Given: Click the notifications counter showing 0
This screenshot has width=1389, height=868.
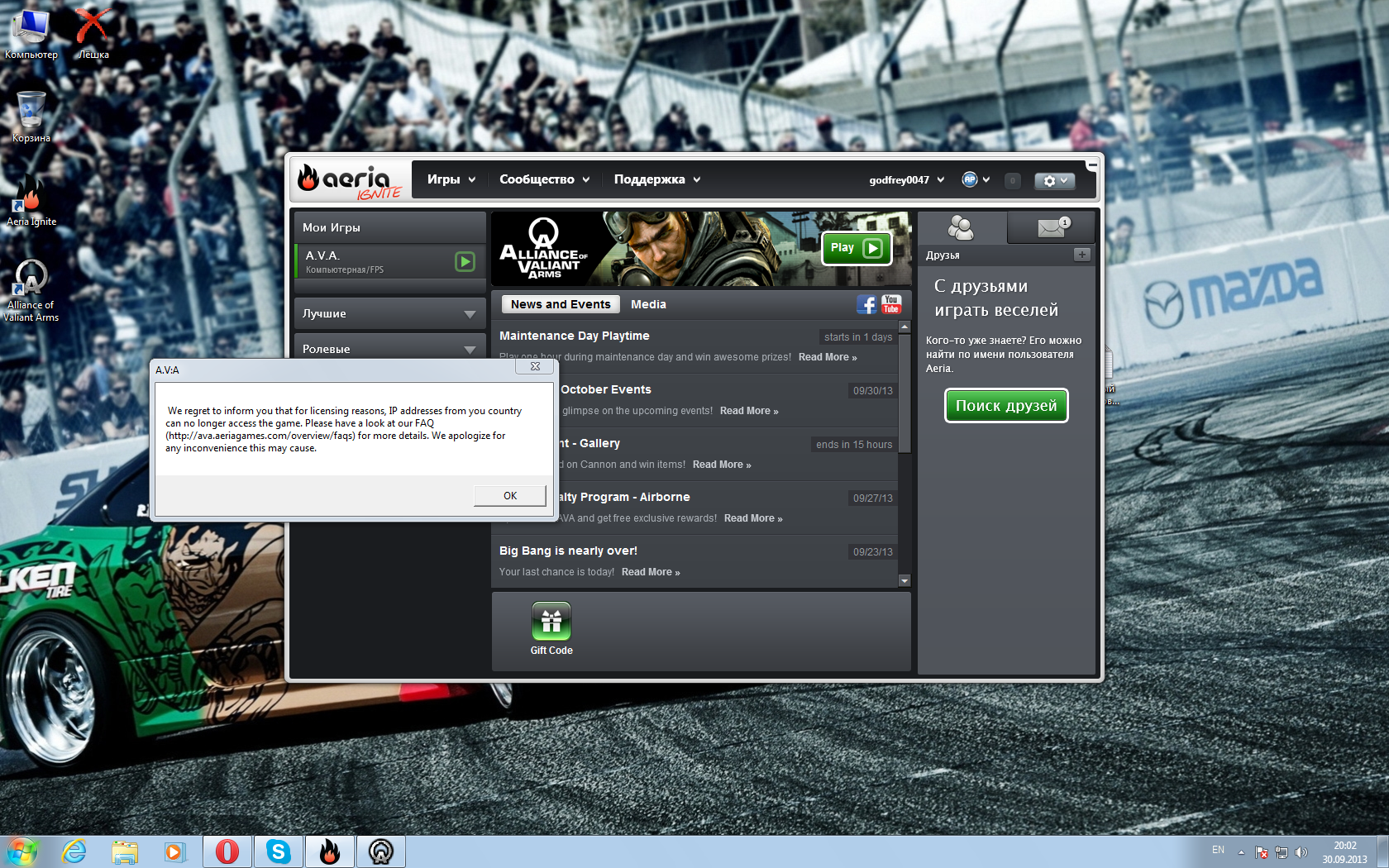Looking at the screenshot, I should (x=1013, y=180).
